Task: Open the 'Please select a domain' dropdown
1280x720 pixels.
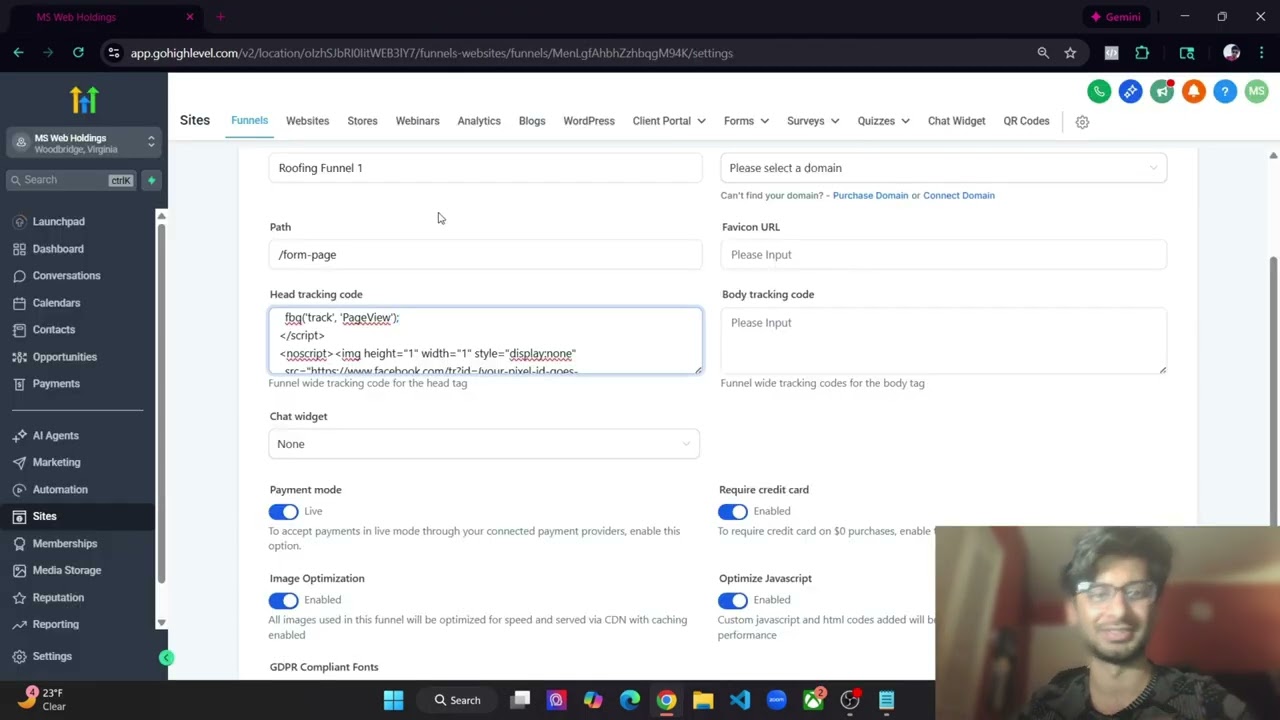Action: (943, 168)
